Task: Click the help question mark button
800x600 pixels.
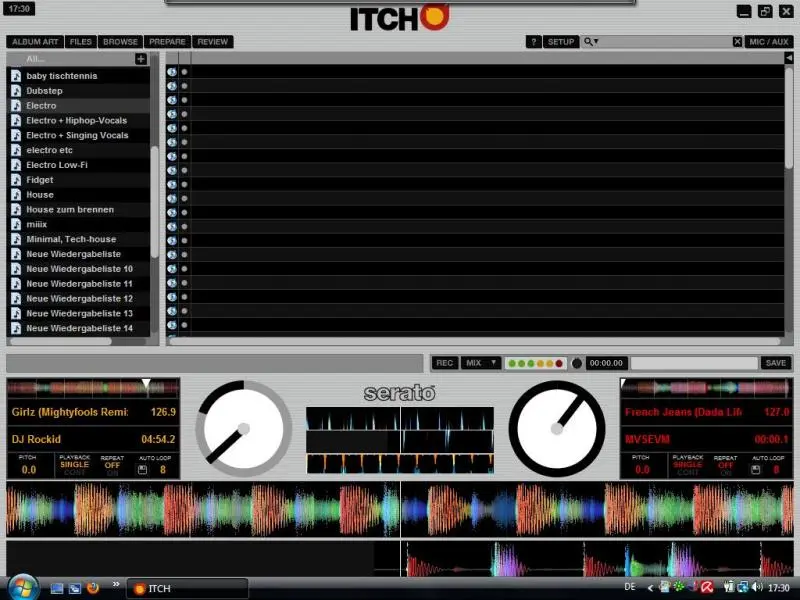Action: tap(534, 42)
